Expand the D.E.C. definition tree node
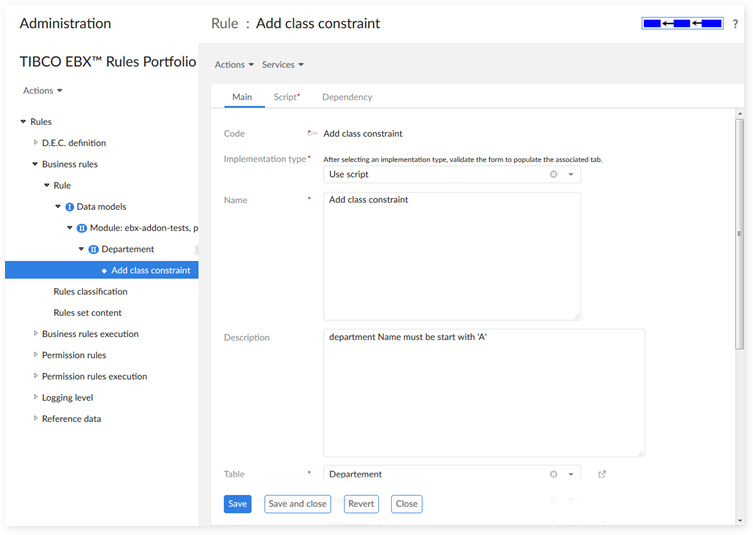This screenshot has width=753, height=535. pos(36,143)
